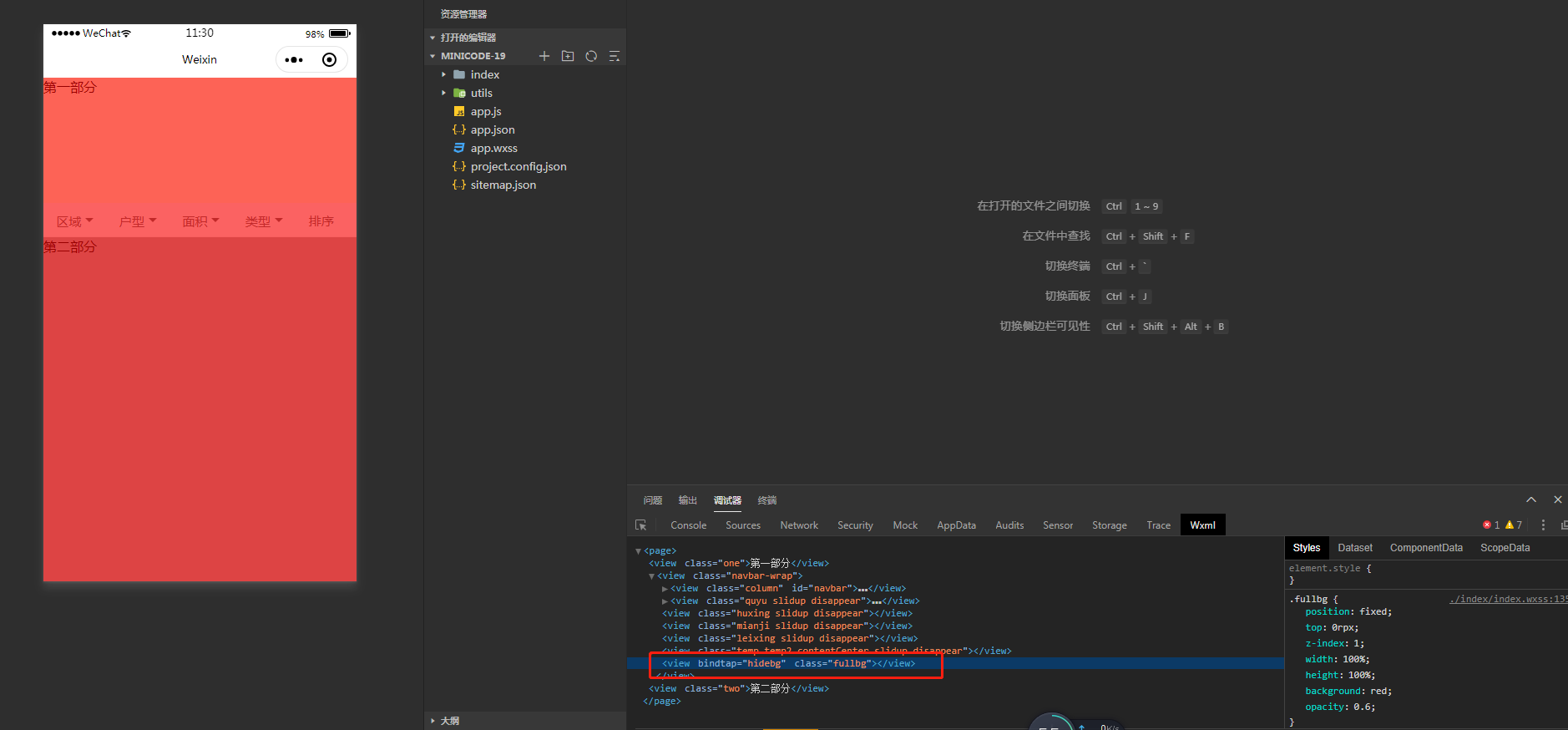The image size is (1568, 730).
Task: Open the Network tab
Action: [x=799, y=525]
